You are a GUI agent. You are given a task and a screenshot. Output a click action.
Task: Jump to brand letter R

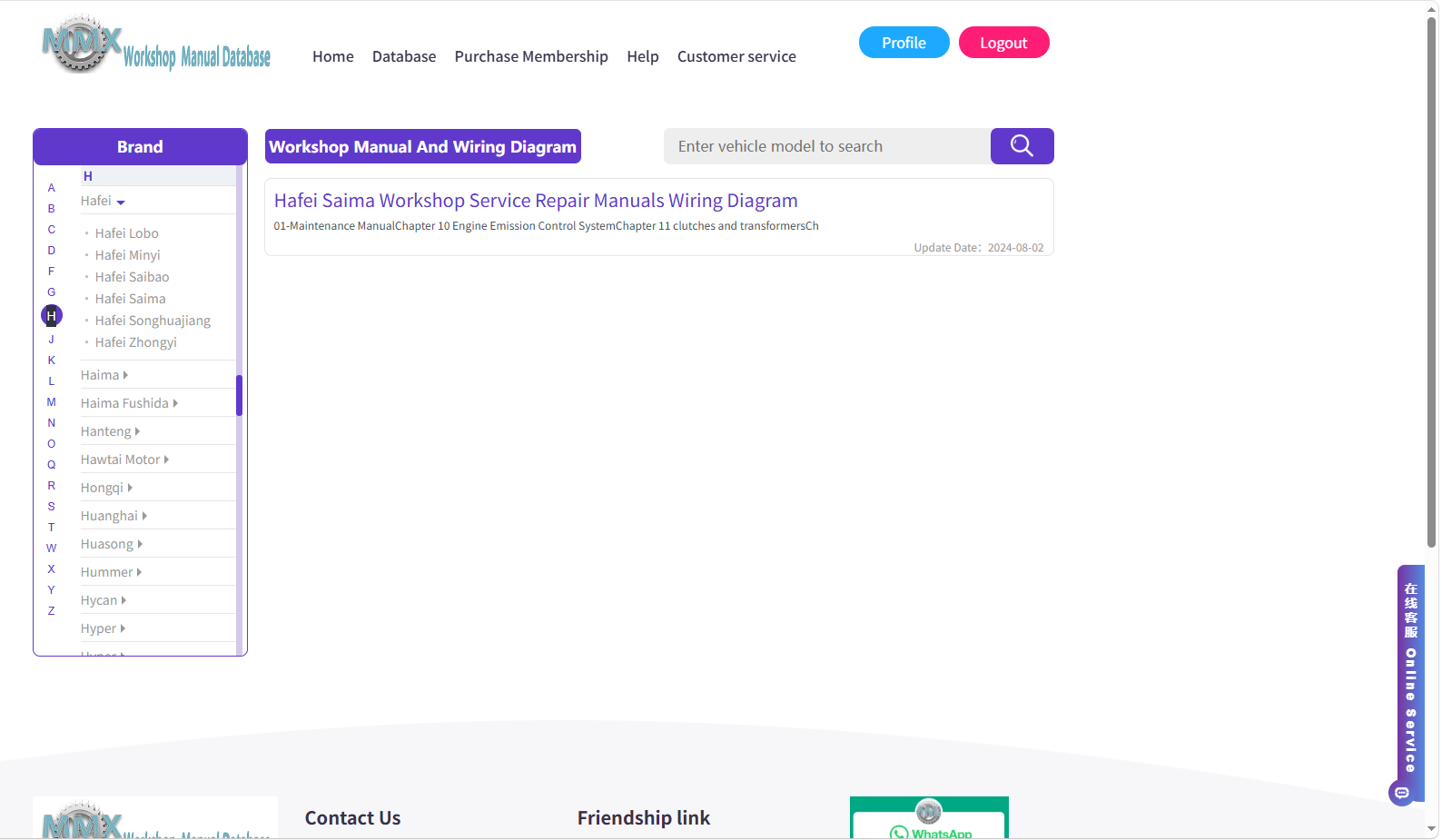click(x=52, y=486)
